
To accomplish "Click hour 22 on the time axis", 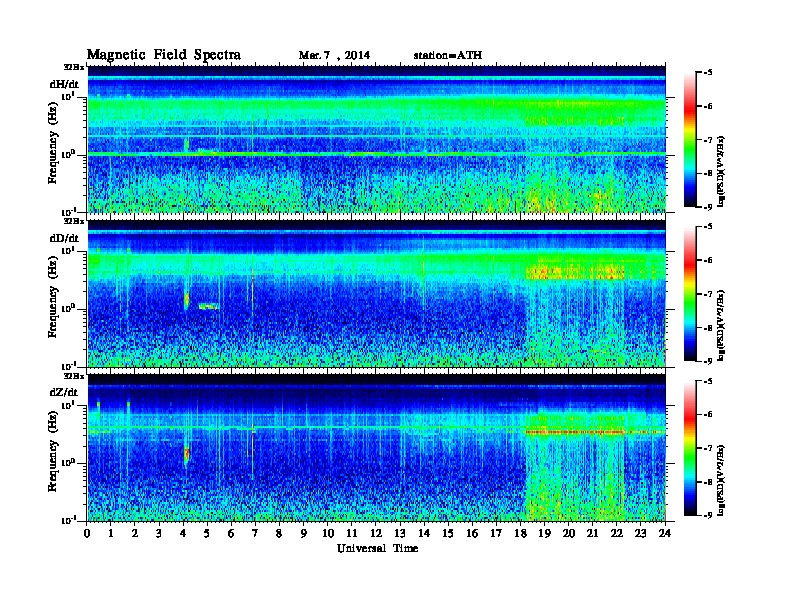I will click(x=617, y=534).
